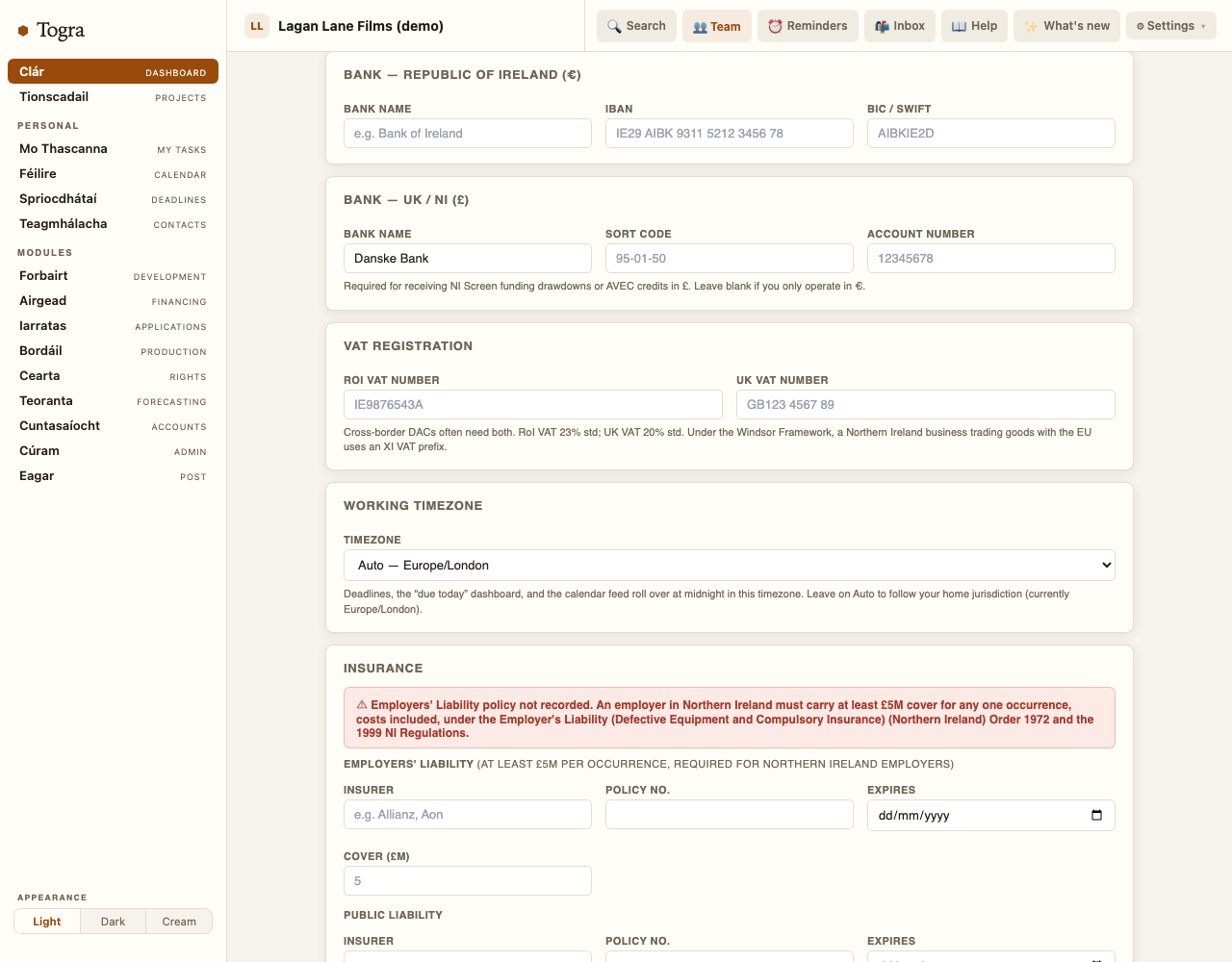
Task: Select the Light appearance theme
Action: 47,922
